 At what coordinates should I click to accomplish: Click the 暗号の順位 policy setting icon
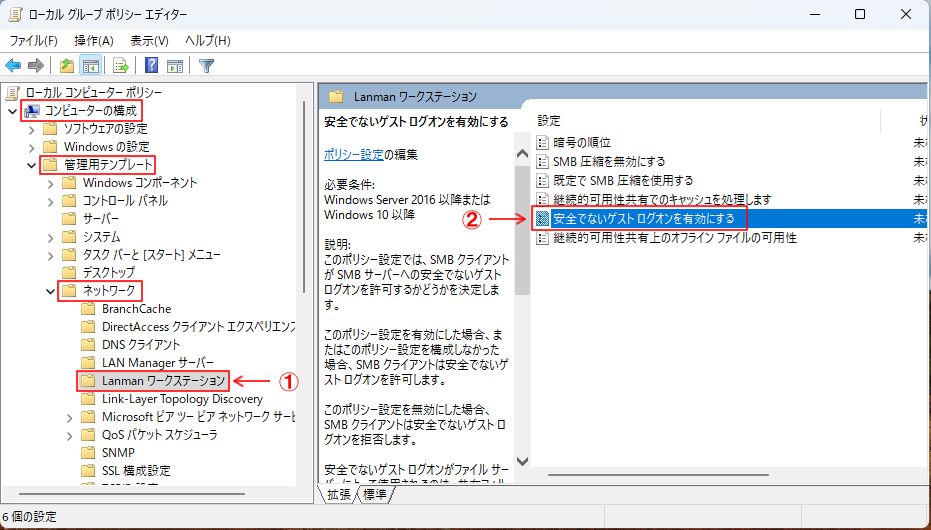point(542,142)
